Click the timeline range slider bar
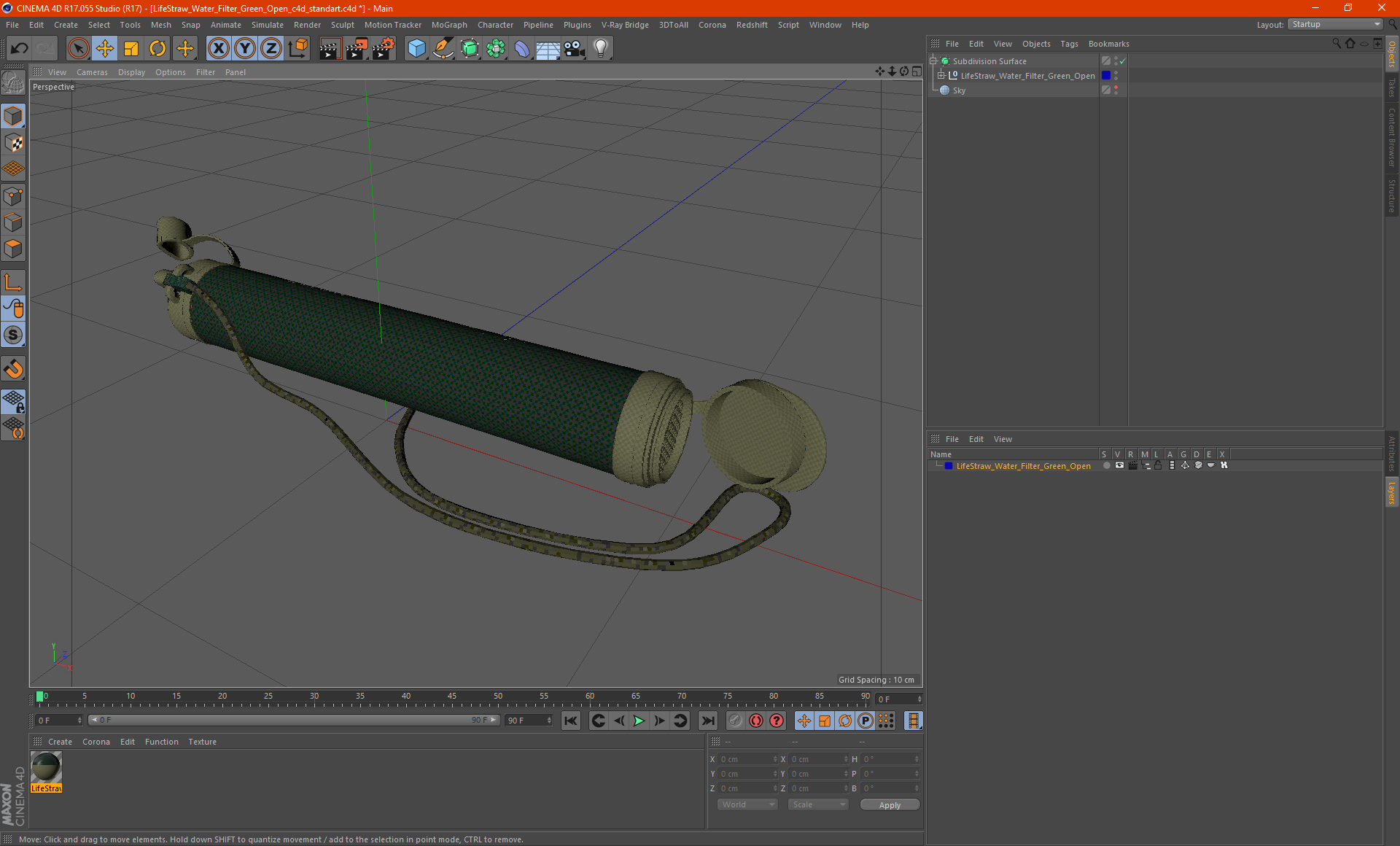Viewport: 1400px width, 846px height. point(294,720)
